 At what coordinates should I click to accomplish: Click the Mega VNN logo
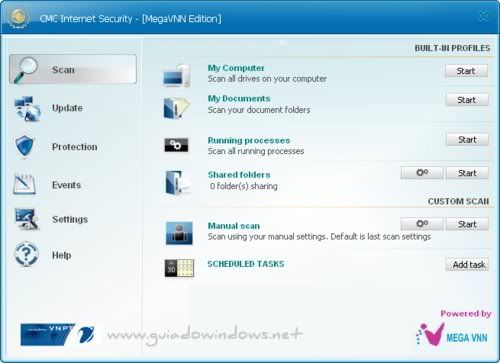point(452,334)
